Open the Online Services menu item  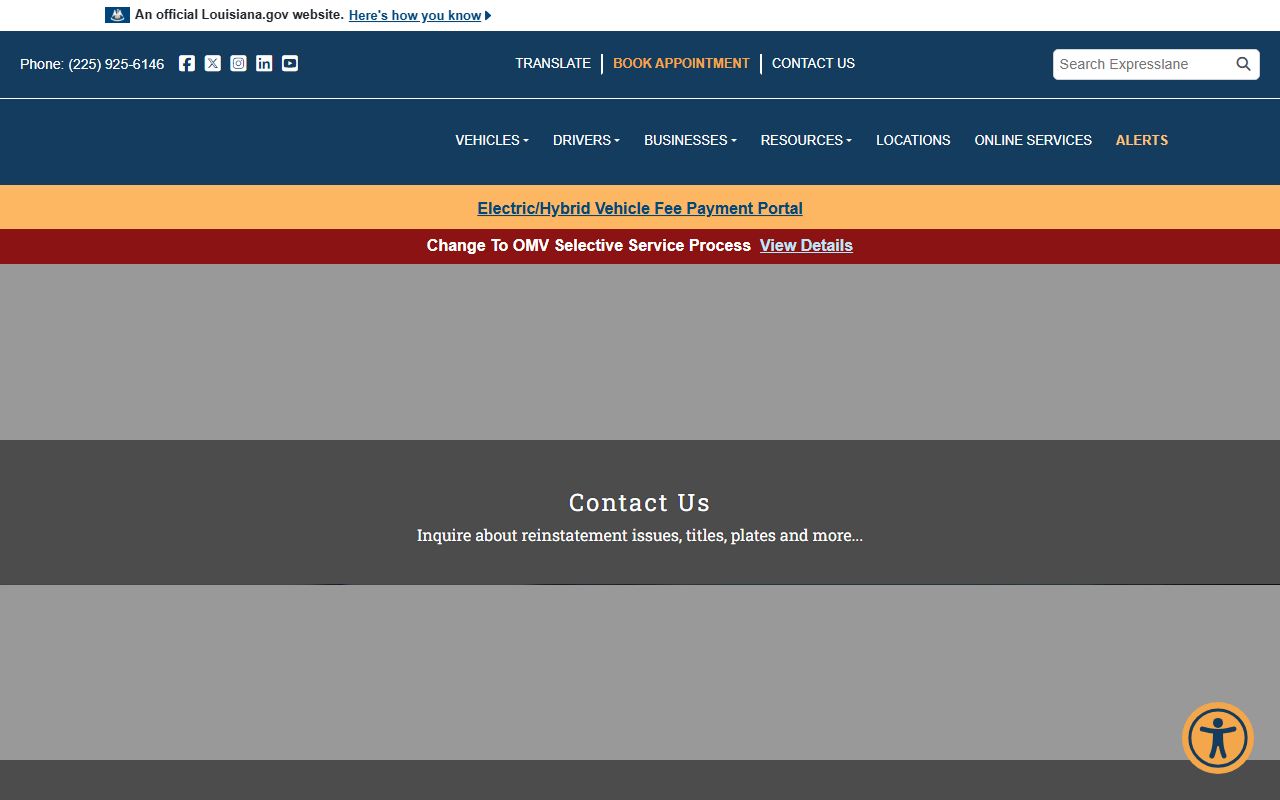(1033, 140)
